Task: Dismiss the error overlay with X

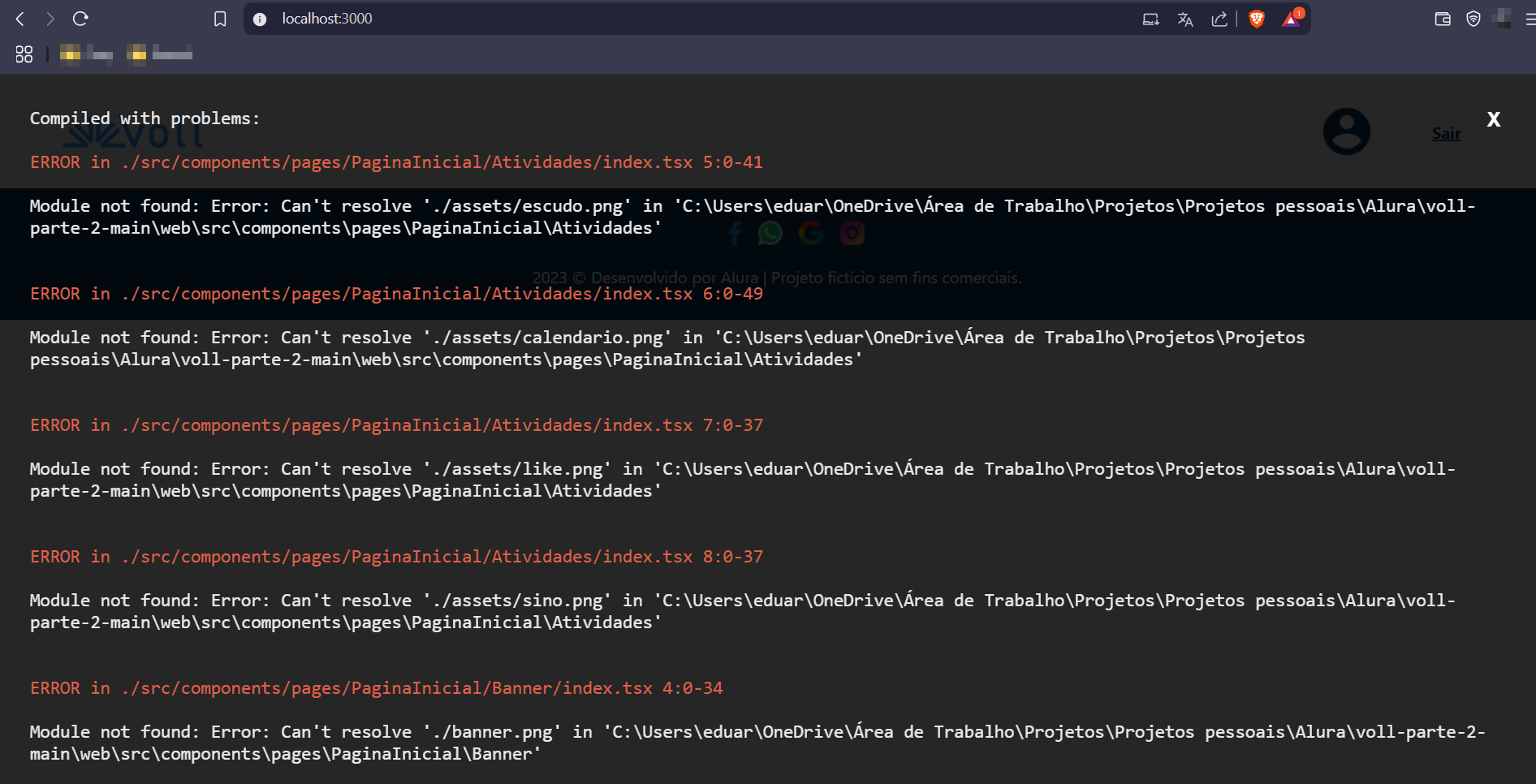Action: pos(1494,119)
